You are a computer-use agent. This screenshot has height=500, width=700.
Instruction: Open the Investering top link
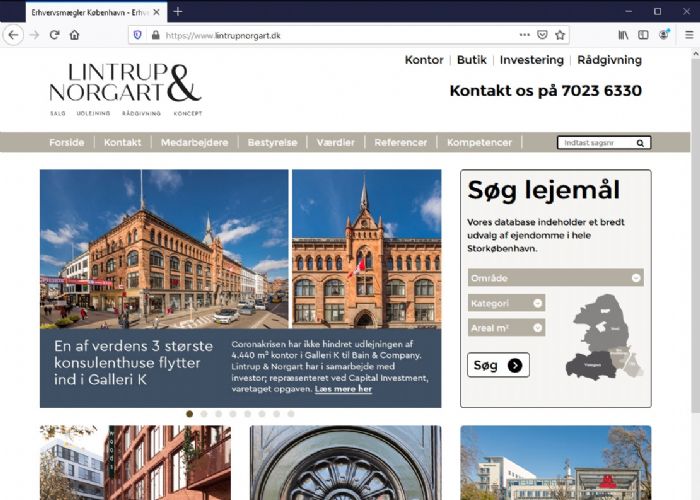(x=532, y=60)
